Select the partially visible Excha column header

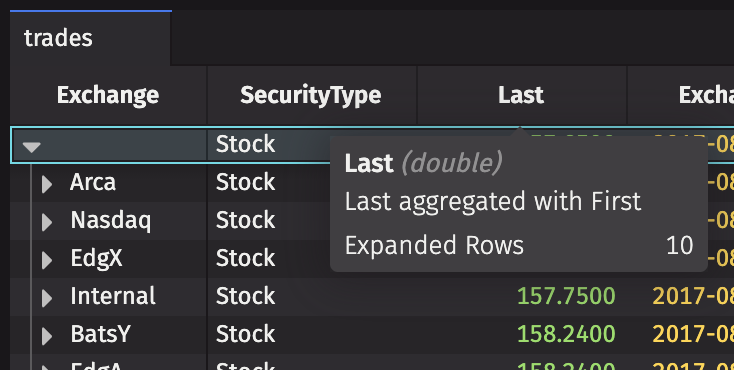click(706, 95)
